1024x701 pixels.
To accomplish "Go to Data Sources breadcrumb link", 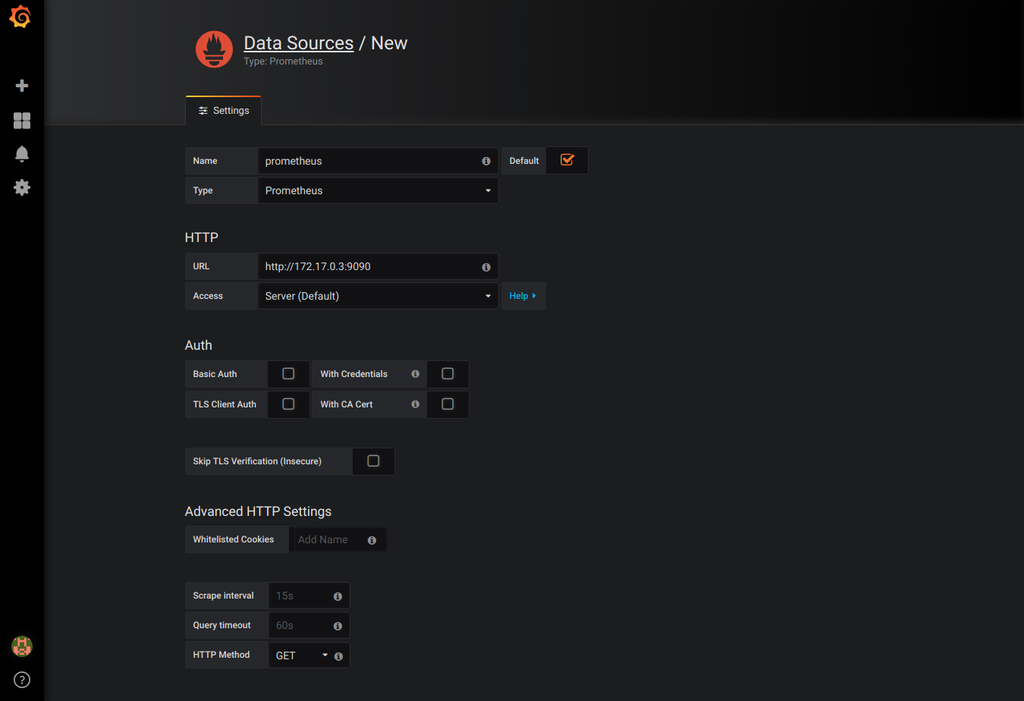I will pyautogui.click(x=298, y=43).
